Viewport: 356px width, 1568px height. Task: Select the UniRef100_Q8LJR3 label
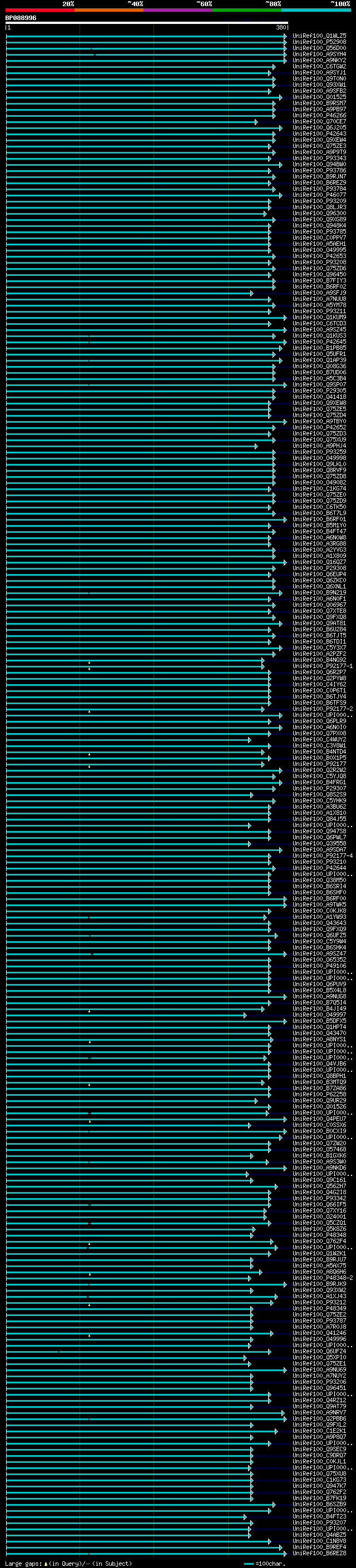(x=319, y=207)
